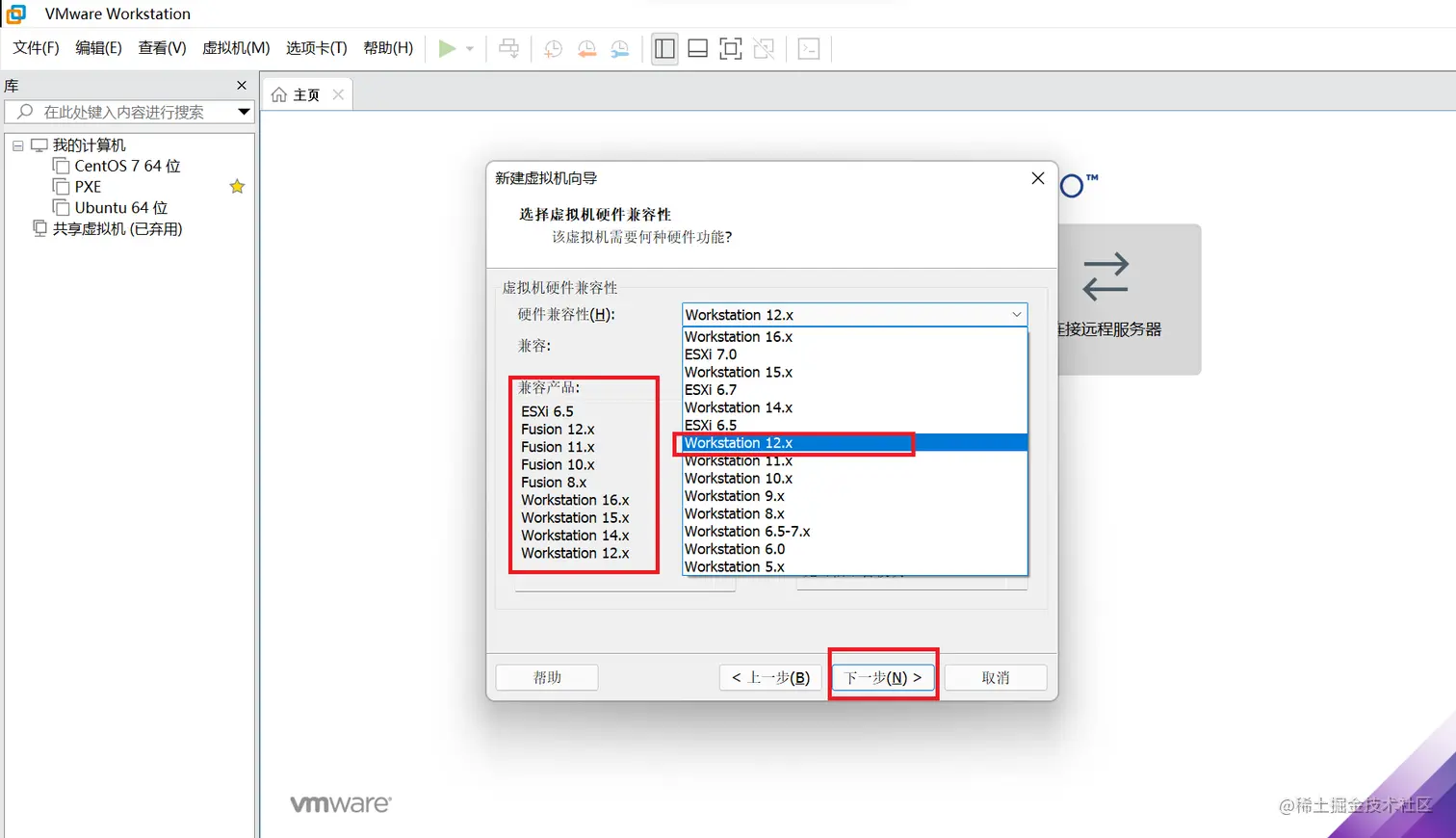
Task: Close the 主页 tab
Action: pos(338,94)
